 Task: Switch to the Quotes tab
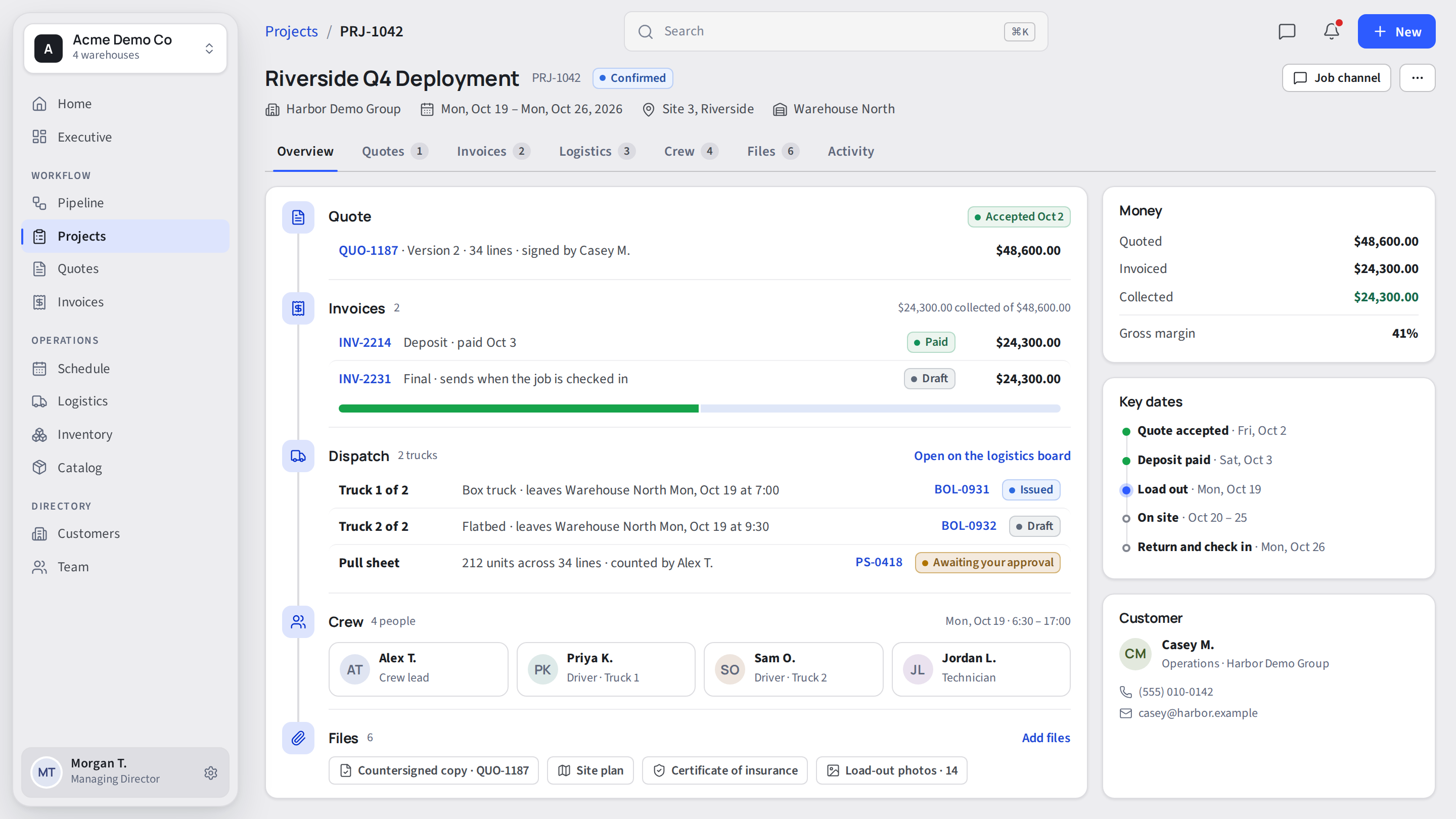click(x=394, y=151)
